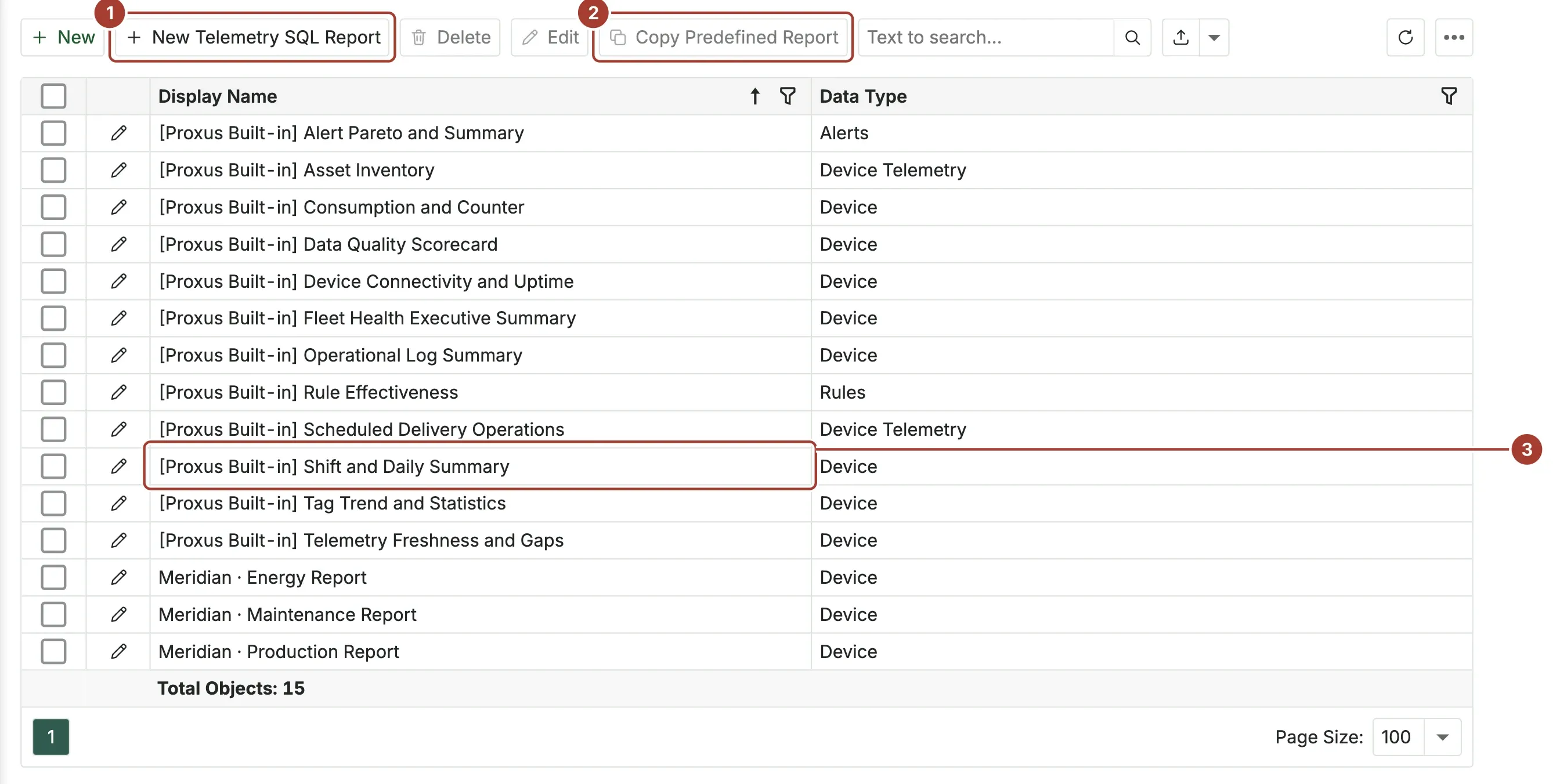The height and width of the screenshot is (784, 1560).
Task: Go to page 1 in pager
Action: (51, 738)
